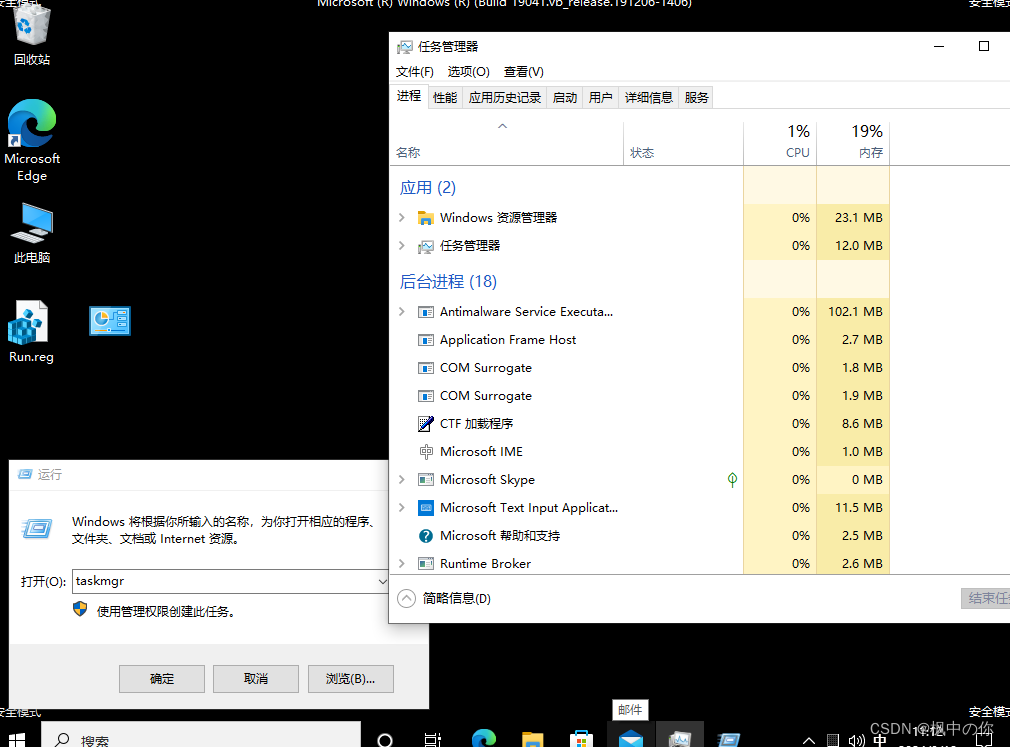The width and height of the screenshot is (1010, 747).
Task: Open the 选项(O) menu
Action: (x=468, y=72)
